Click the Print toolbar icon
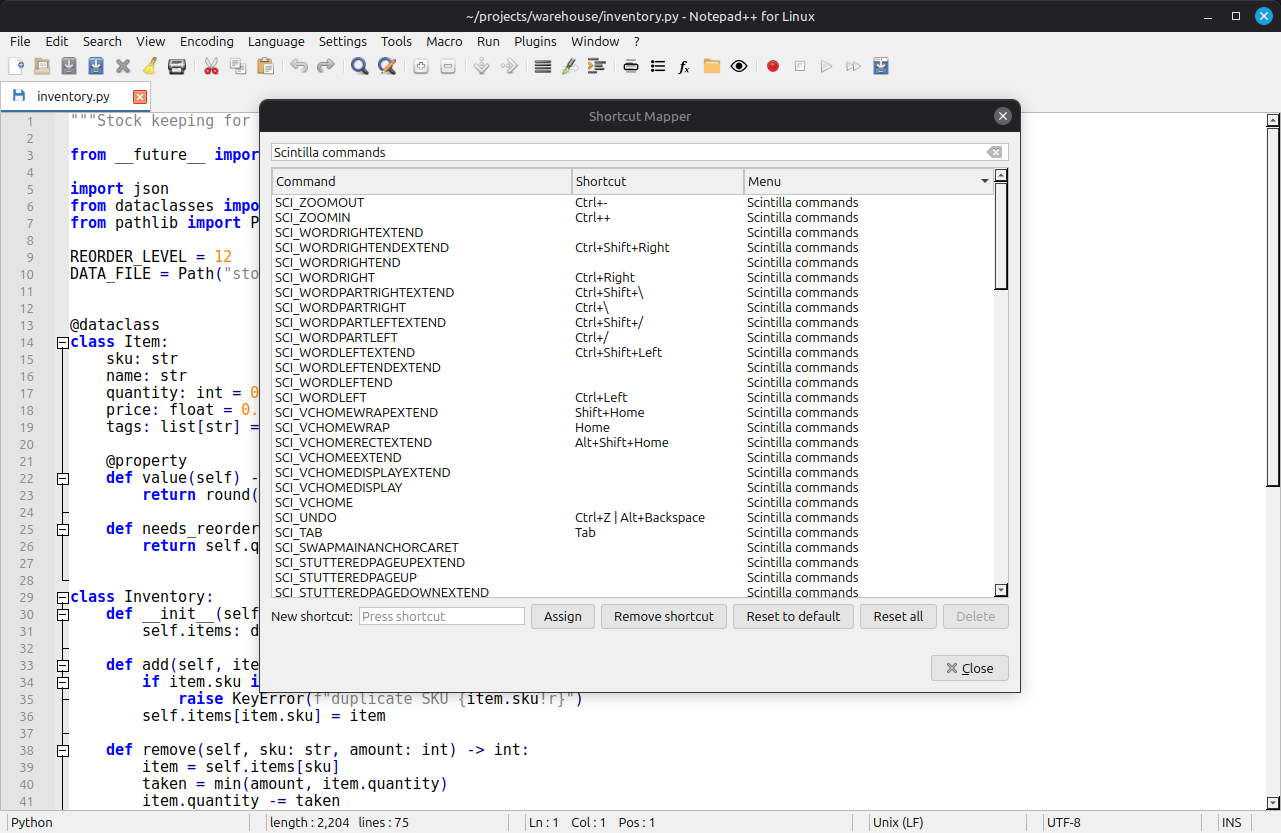This screenshot has width=1281, height=833. pos(177,66)
